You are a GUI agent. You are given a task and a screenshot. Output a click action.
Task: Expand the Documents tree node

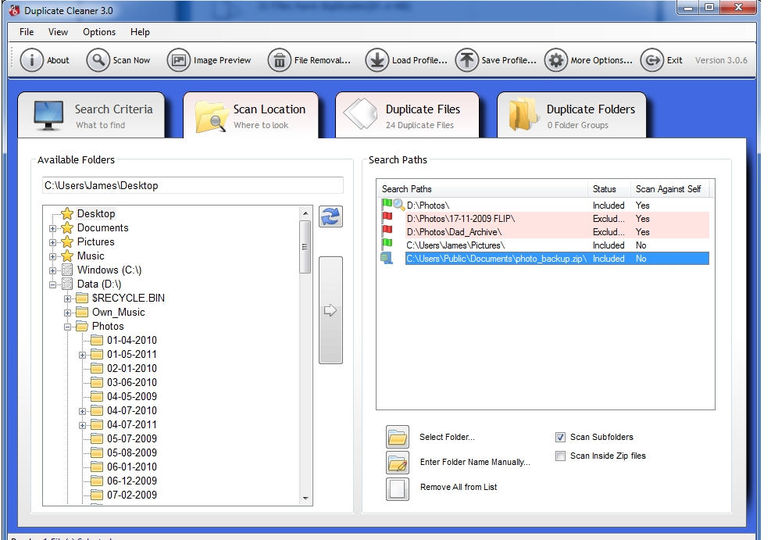(x=53, y=228)
